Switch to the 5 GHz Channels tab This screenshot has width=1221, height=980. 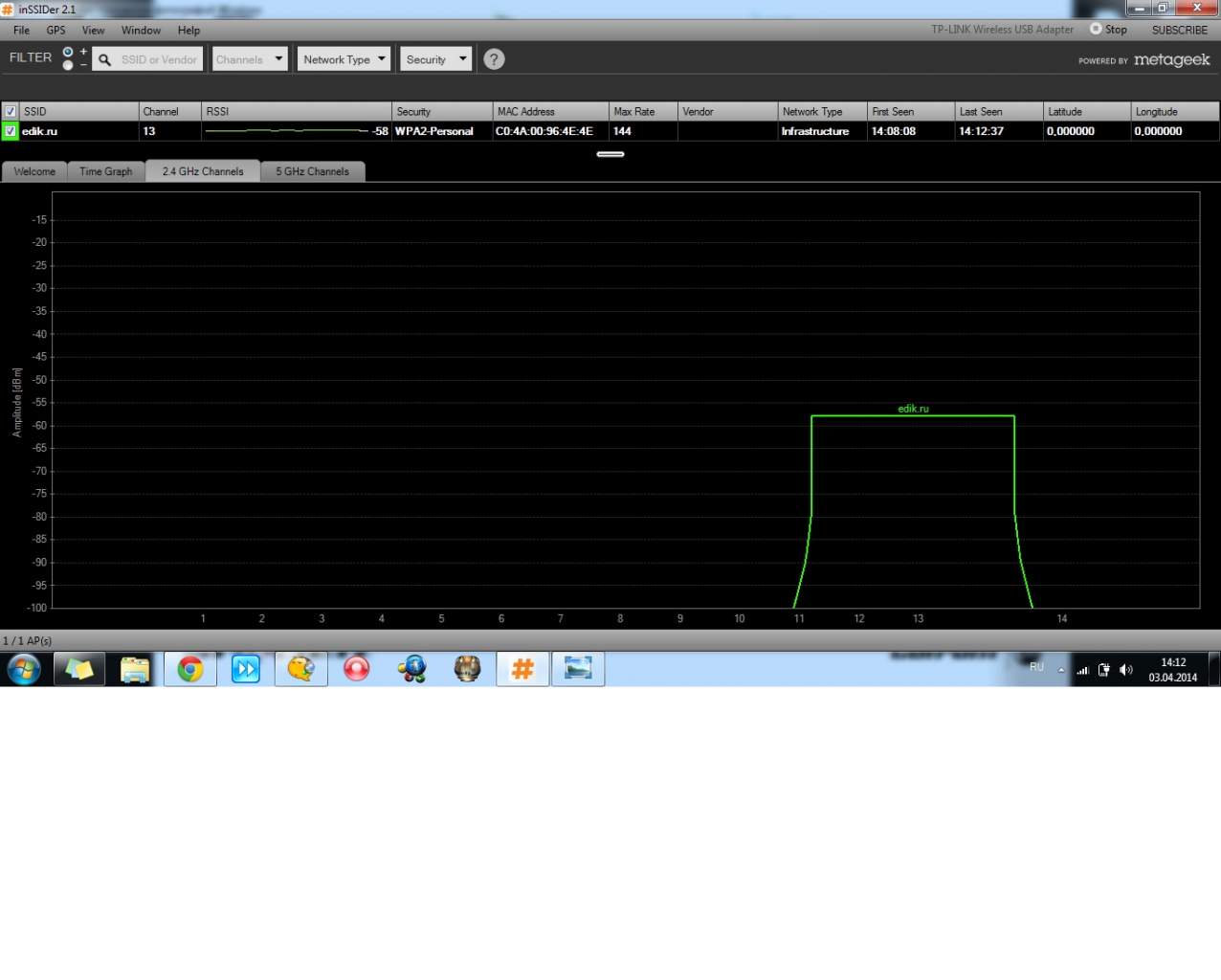coord(312,171)
